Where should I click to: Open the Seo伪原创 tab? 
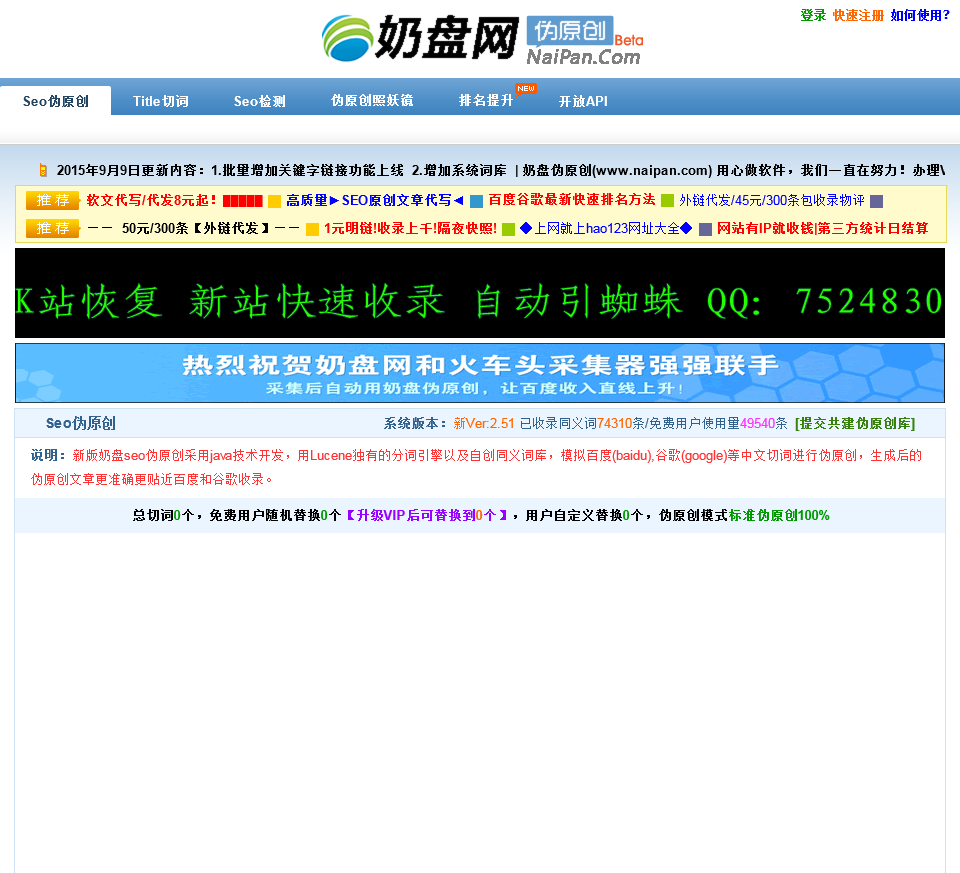click(x=56, y=101)
